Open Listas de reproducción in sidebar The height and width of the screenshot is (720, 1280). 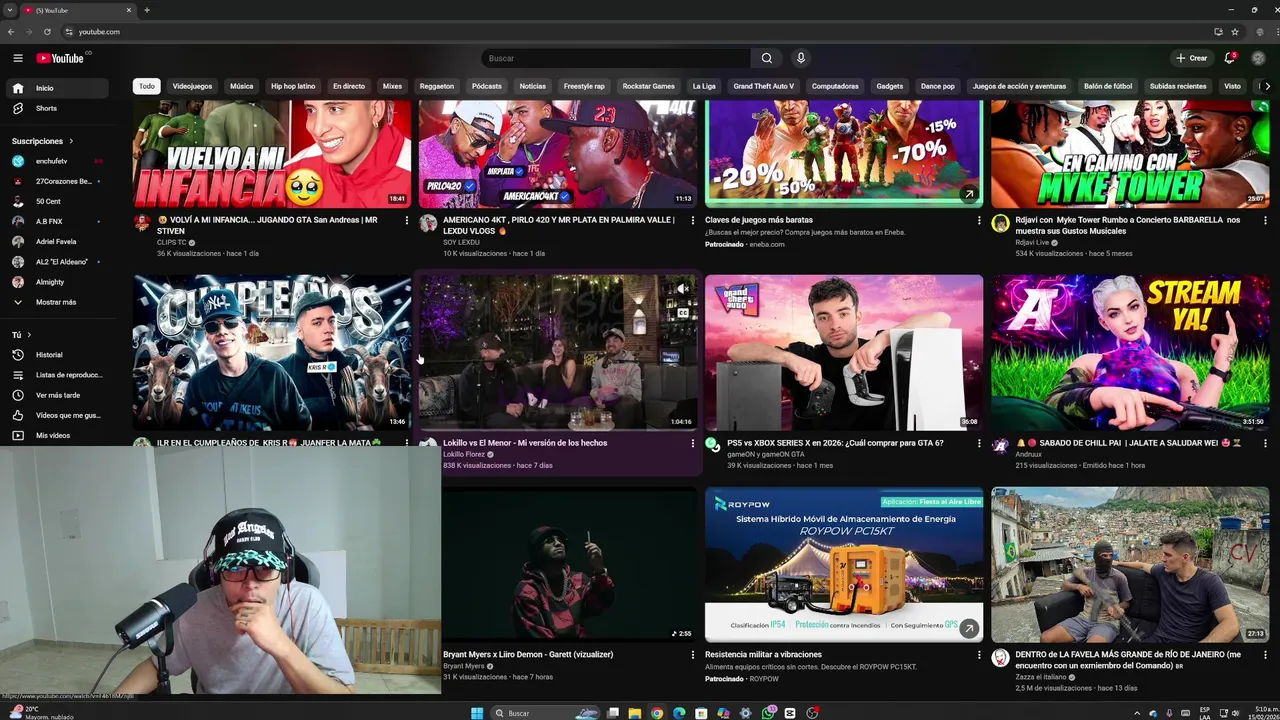click(58, 375)
